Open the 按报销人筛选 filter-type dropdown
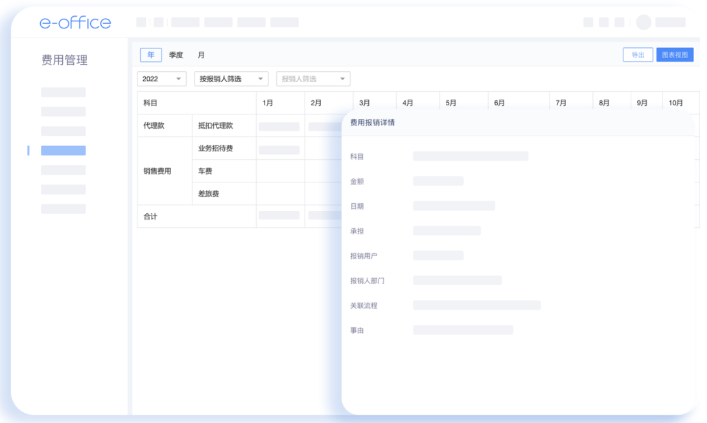The height and width of the screenshot is (423, 707). click(x=231, y=79)
